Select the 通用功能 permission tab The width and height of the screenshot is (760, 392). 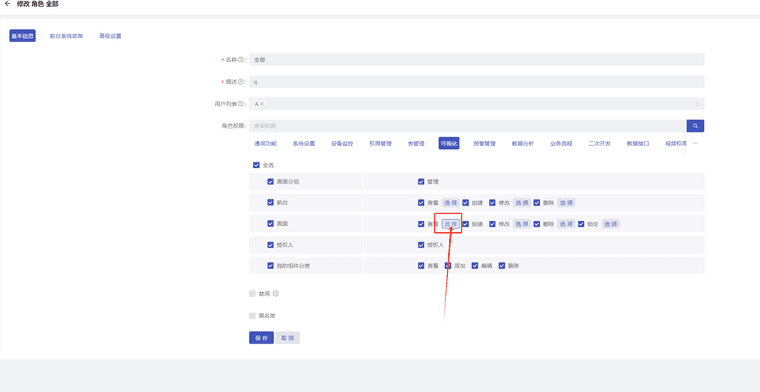[x=266, y=143]
